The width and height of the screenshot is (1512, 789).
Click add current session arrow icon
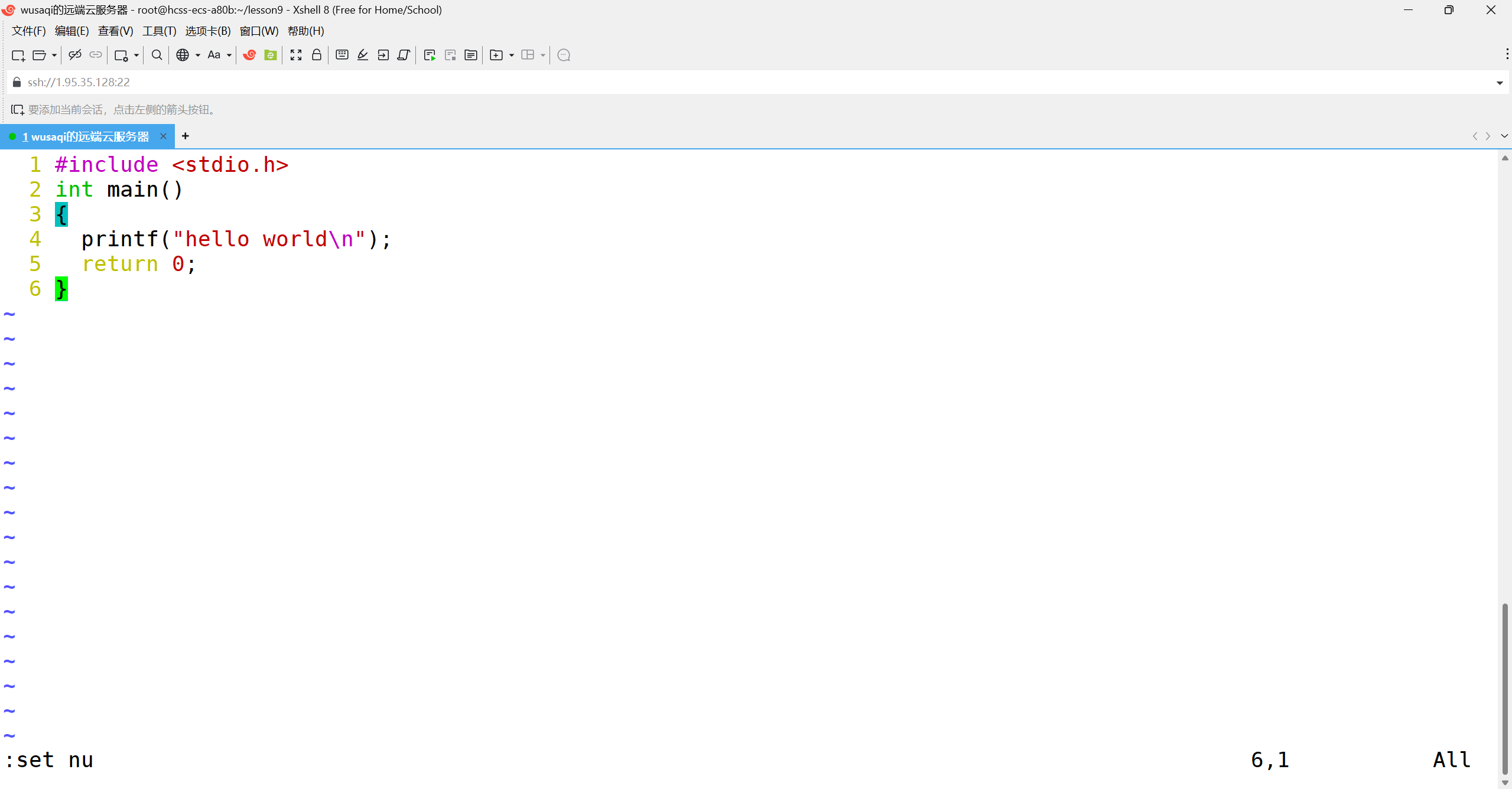click(17, 109)
